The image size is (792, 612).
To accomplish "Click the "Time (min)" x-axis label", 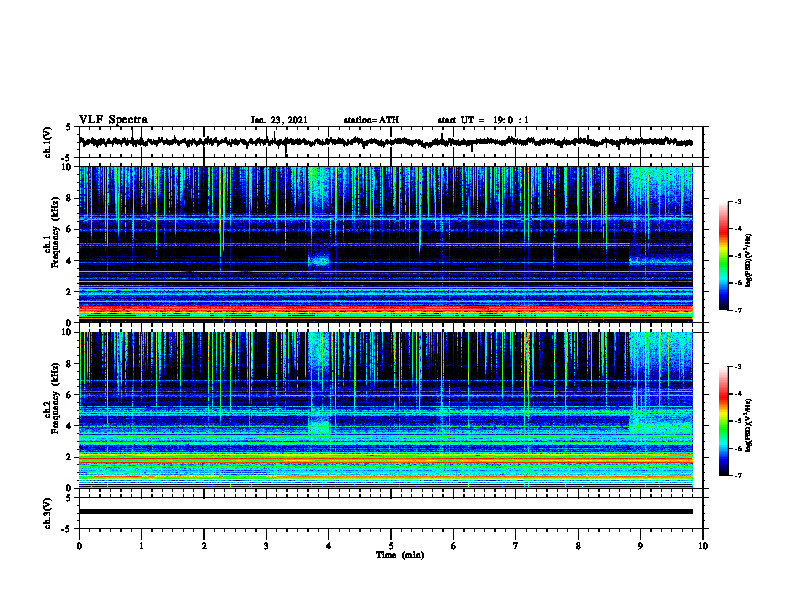I will [x=400, y=555].
